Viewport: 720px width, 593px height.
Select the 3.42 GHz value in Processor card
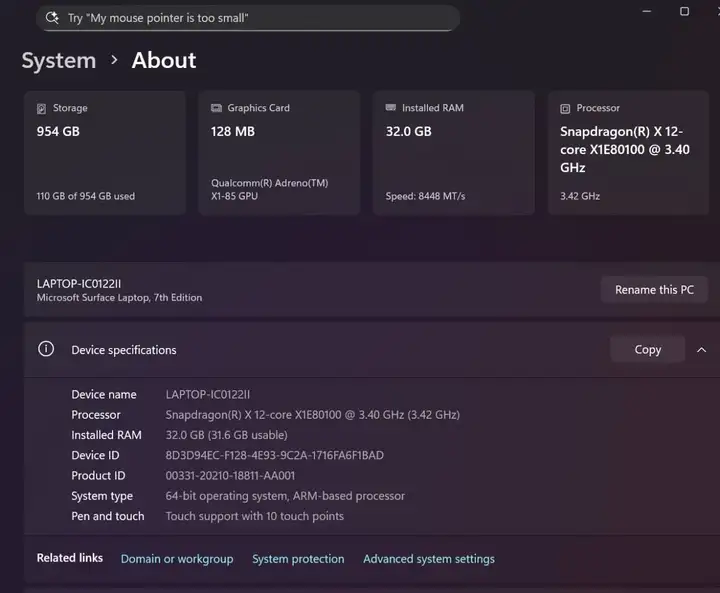[x=580, y=196]
